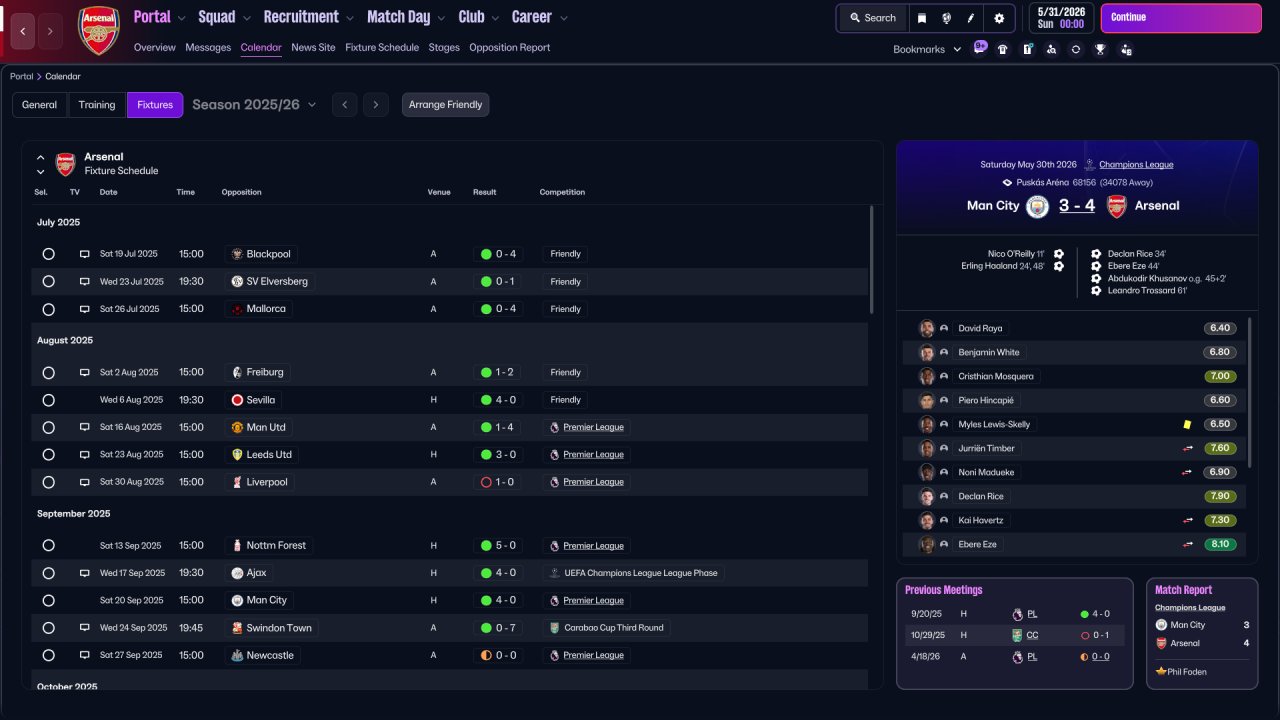Open the News Site tab

313,47
